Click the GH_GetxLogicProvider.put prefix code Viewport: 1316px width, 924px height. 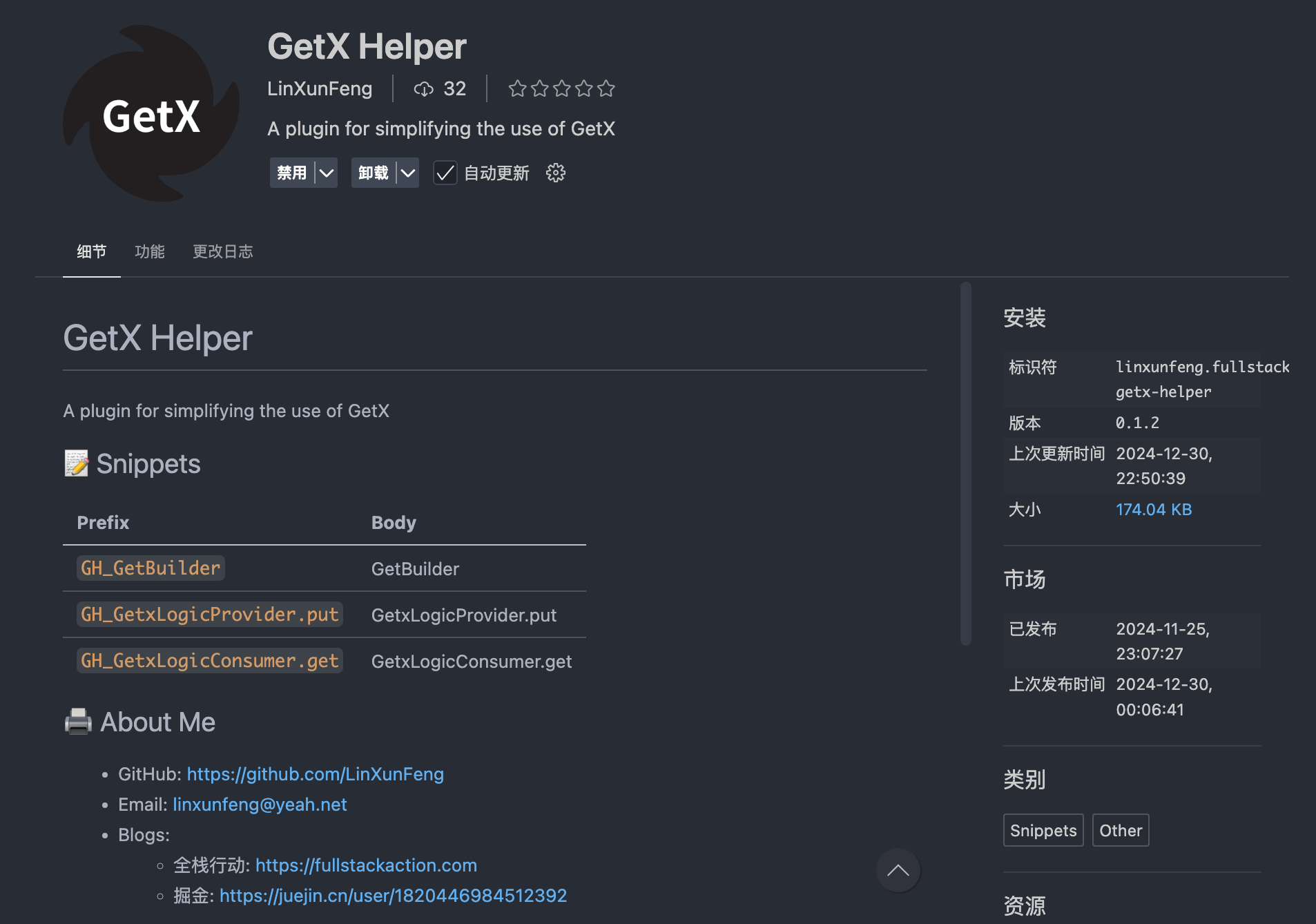[210, 615]
